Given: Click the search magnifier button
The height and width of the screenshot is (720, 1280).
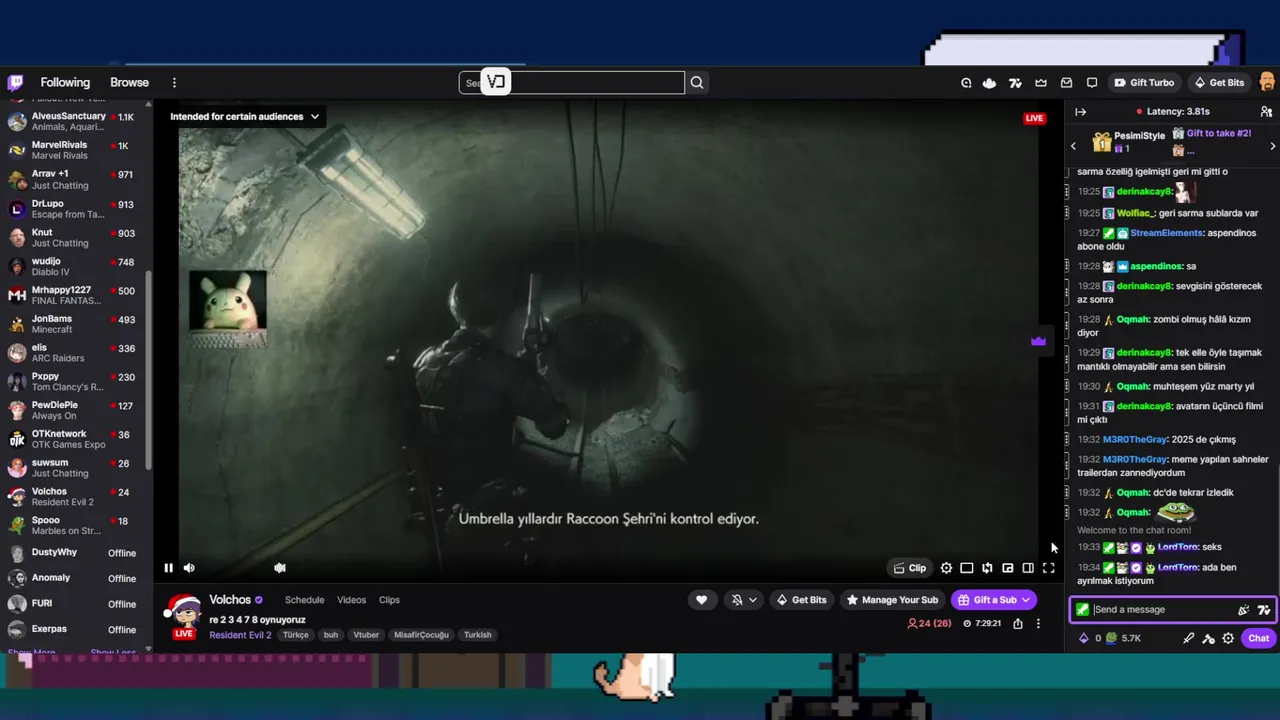Looking at the screenshot, I should (x=697, y=83).
